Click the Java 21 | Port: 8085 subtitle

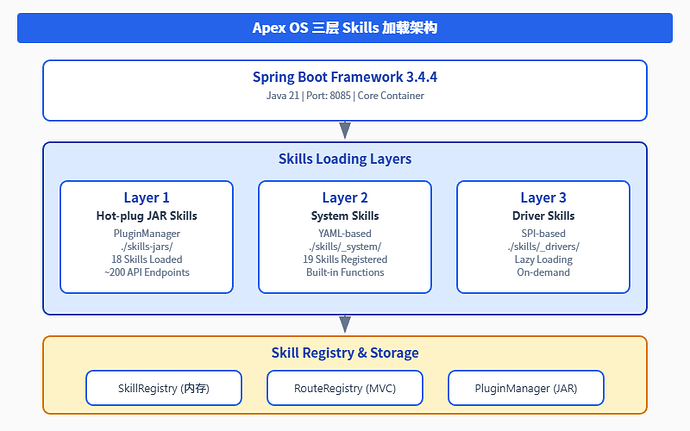pyautogui.click(x=345, y=96)
